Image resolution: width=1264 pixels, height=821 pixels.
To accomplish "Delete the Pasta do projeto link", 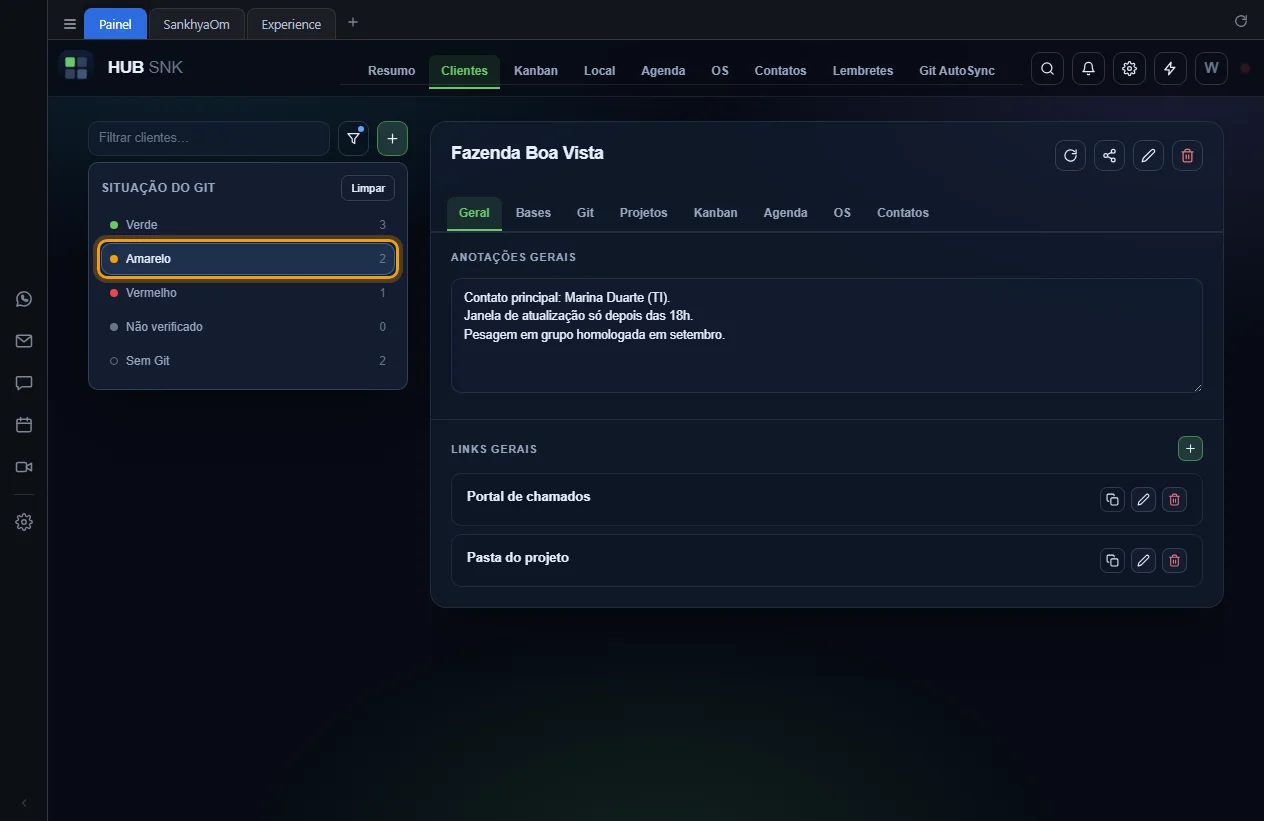I will pyautogui.click(x=1175, y=561).
